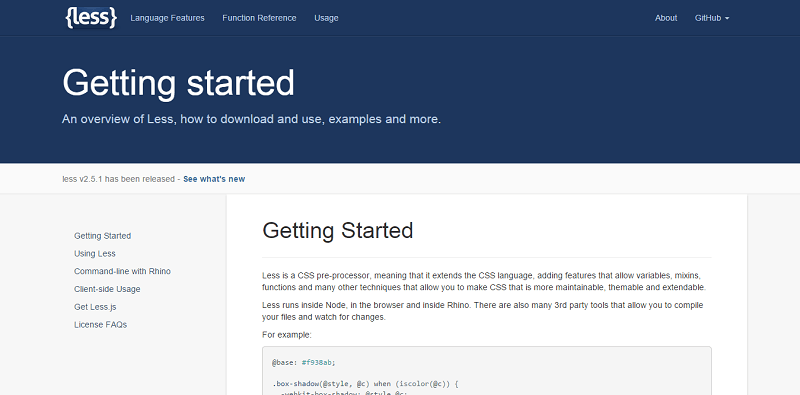Jump to Getting Started in sidebar

click(x=103, y=236)
